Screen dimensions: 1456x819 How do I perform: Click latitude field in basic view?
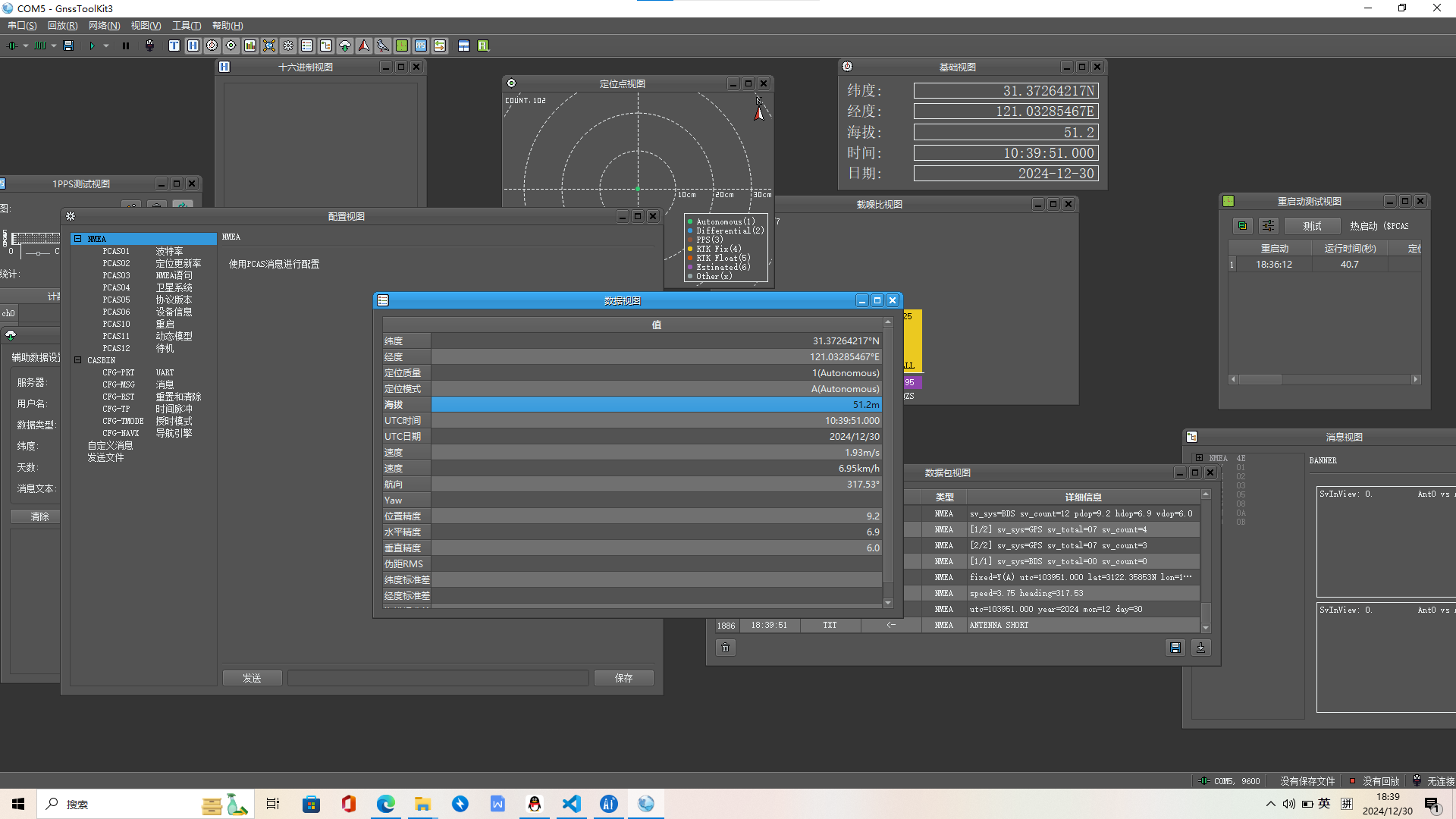1006,91
